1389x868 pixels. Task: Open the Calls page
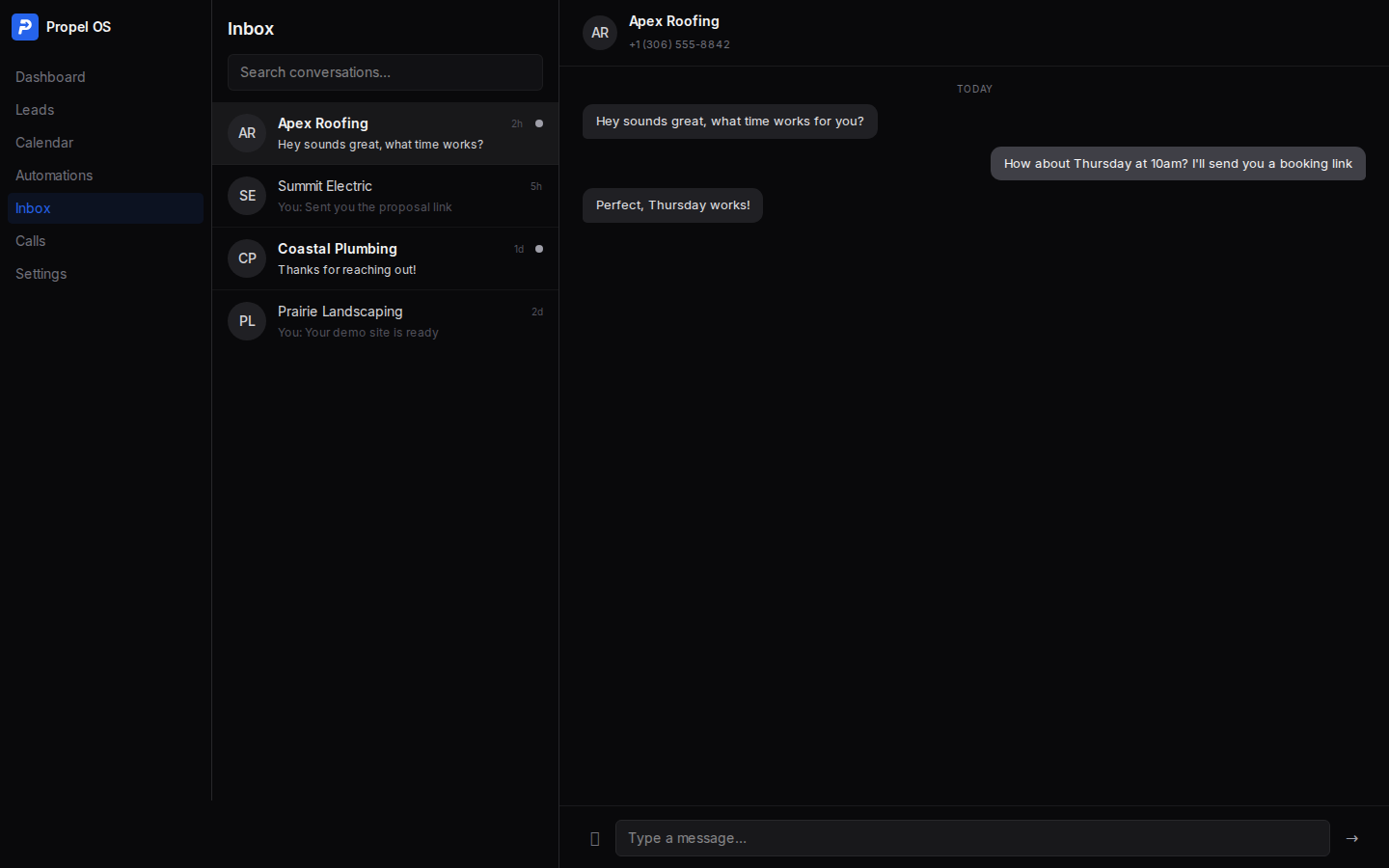pyautogui.click(x=105, y=241)
